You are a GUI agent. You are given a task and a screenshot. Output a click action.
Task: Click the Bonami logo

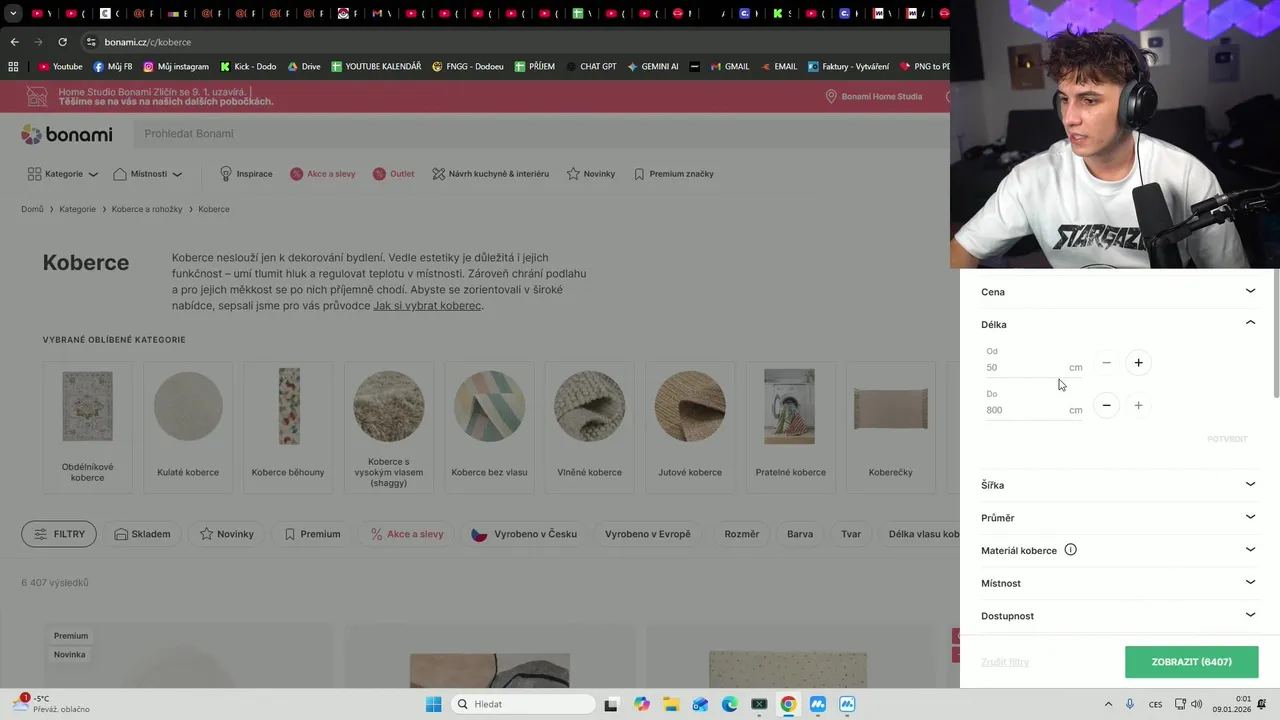[x=67, y=134]
